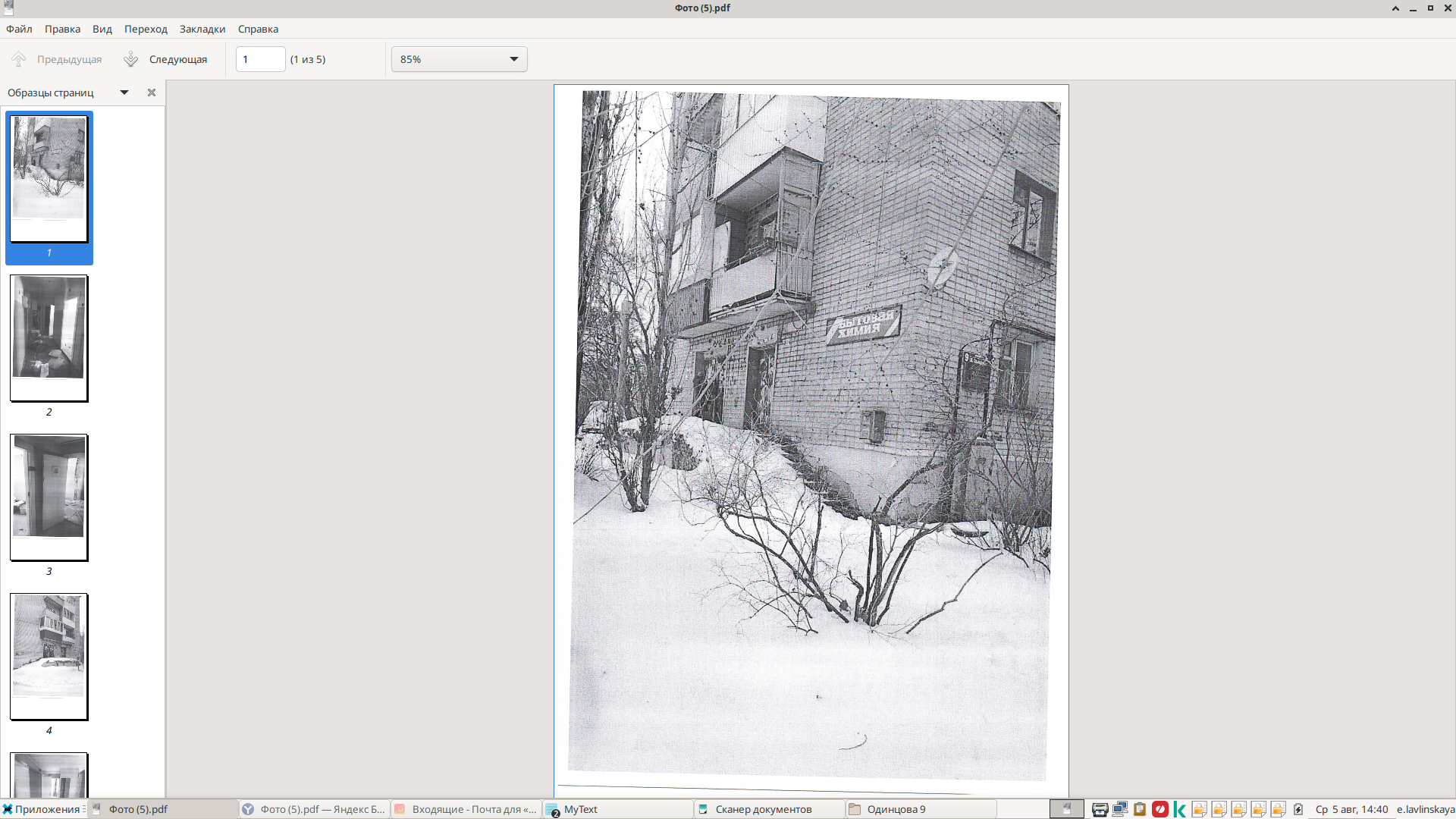Go to next page via Следующая label
Viewport: 1456px width, 819px height.
(178, 59)
